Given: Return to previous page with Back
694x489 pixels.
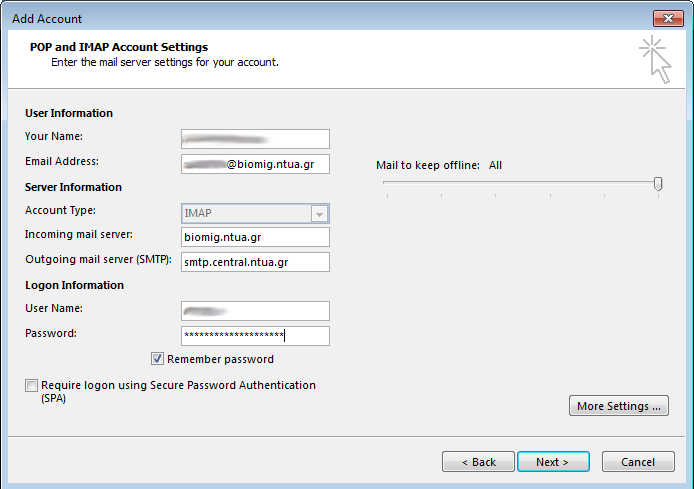Looking at the screenshot, I should click(x=478, y=462).
